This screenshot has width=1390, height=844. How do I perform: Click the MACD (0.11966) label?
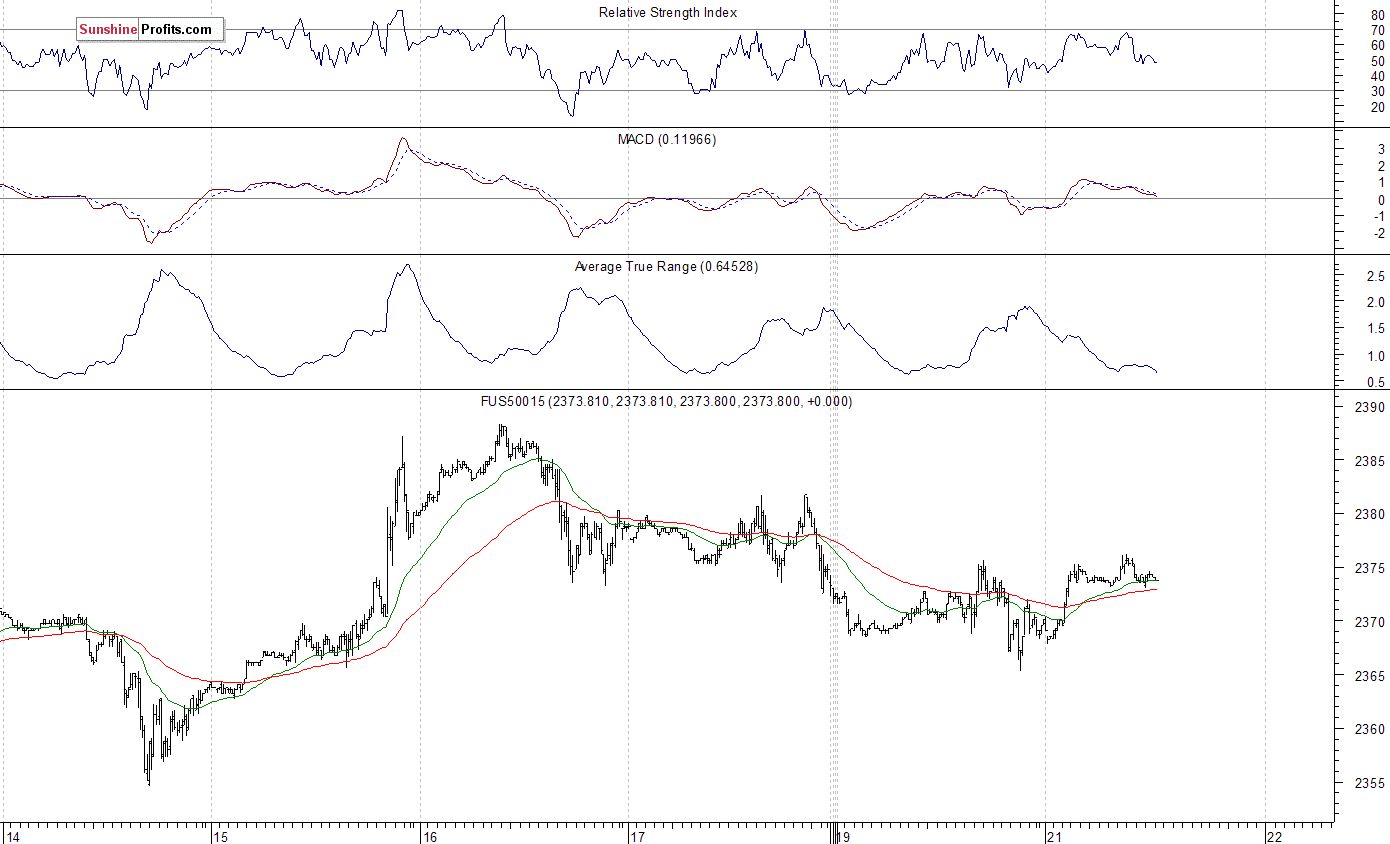click(667, 139)
